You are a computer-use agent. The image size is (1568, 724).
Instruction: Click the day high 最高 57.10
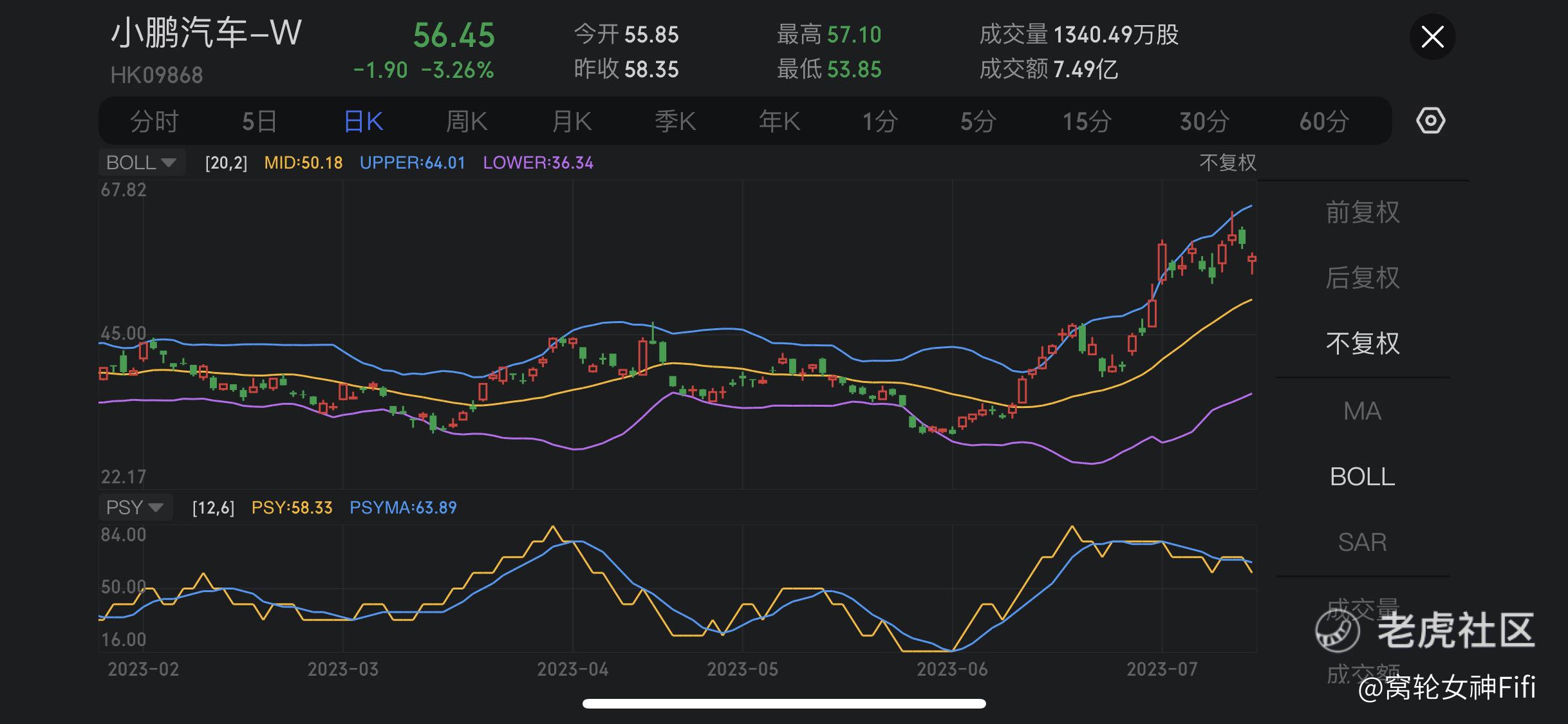pos(829,35)
